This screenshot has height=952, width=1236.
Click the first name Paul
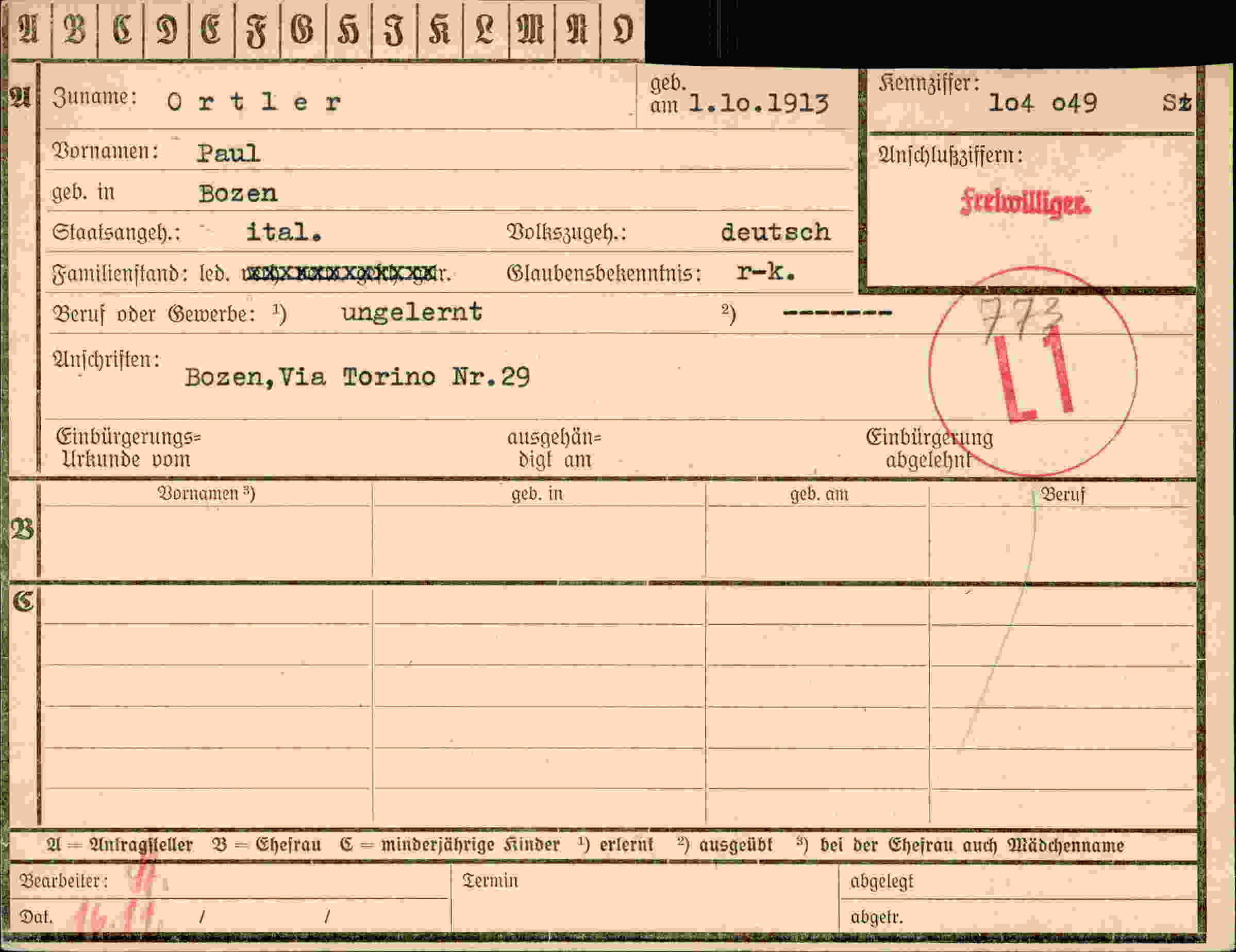coord(229,154)
